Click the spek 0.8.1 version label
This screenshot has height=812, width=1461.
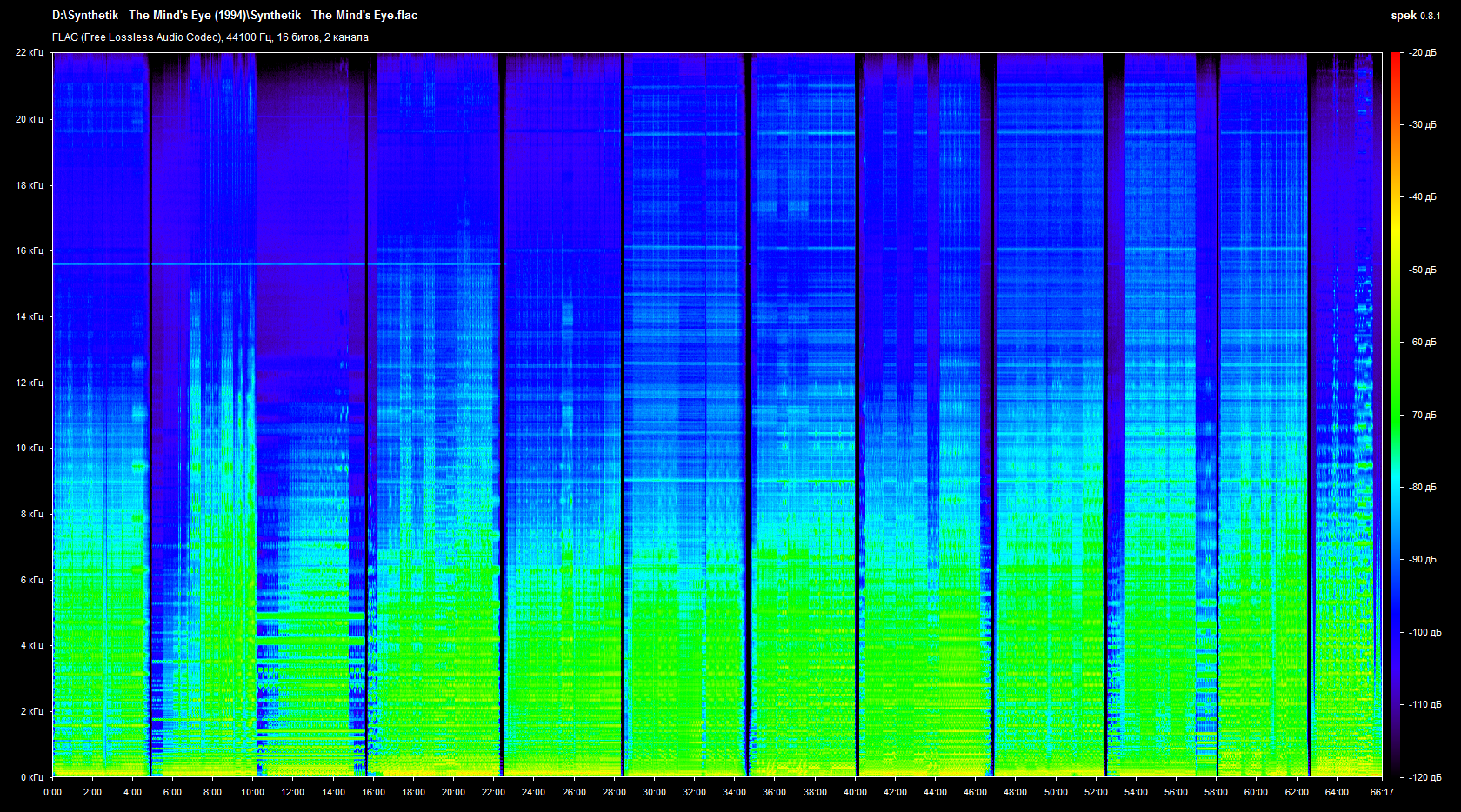point(1415,16)
